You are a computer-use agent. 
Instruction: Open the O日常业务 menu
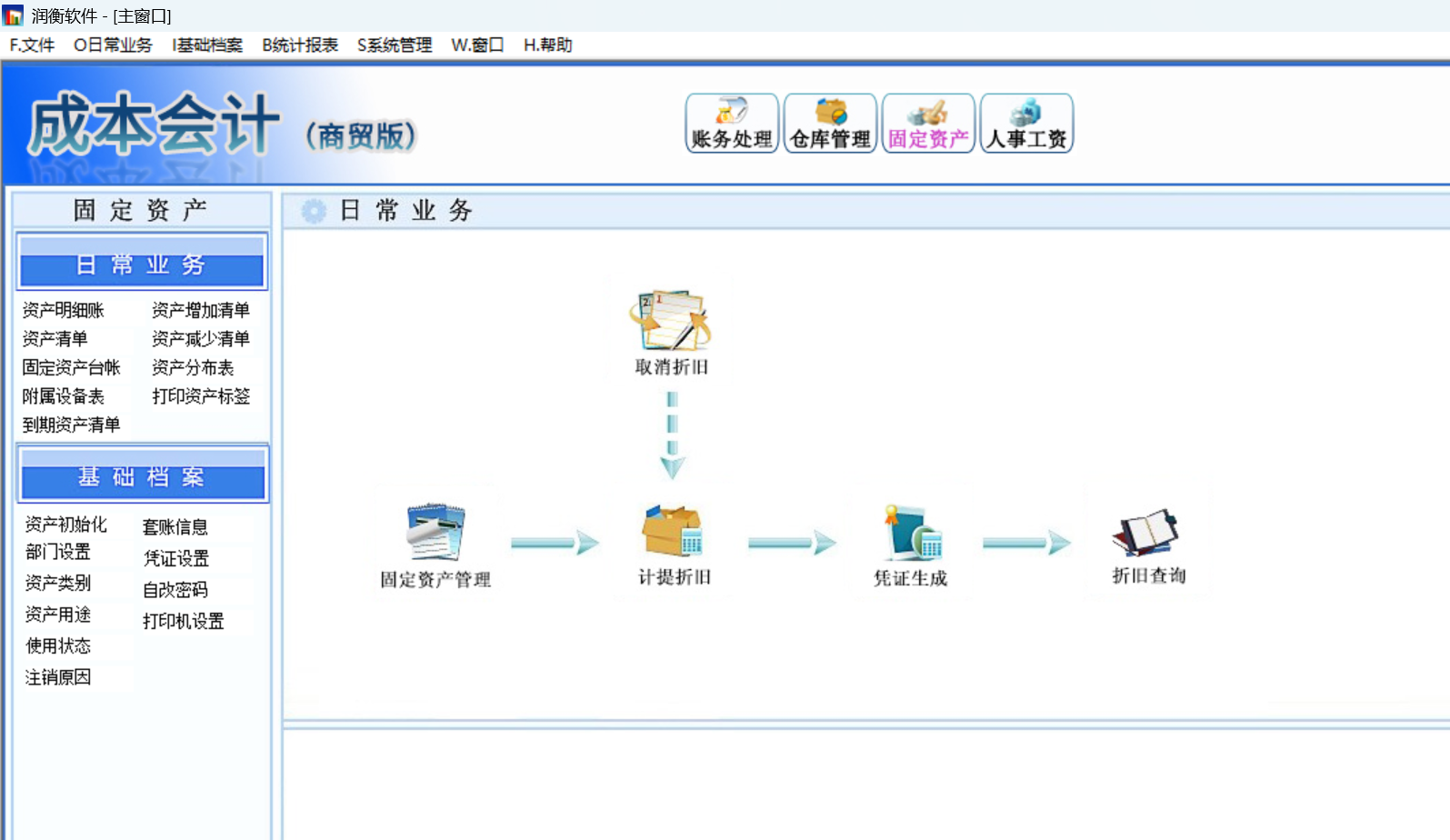point(113,45)
